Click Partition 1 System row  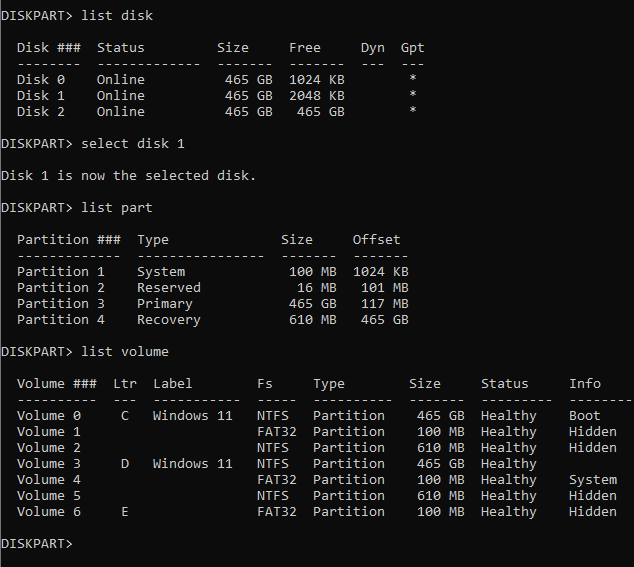point(213,272)
